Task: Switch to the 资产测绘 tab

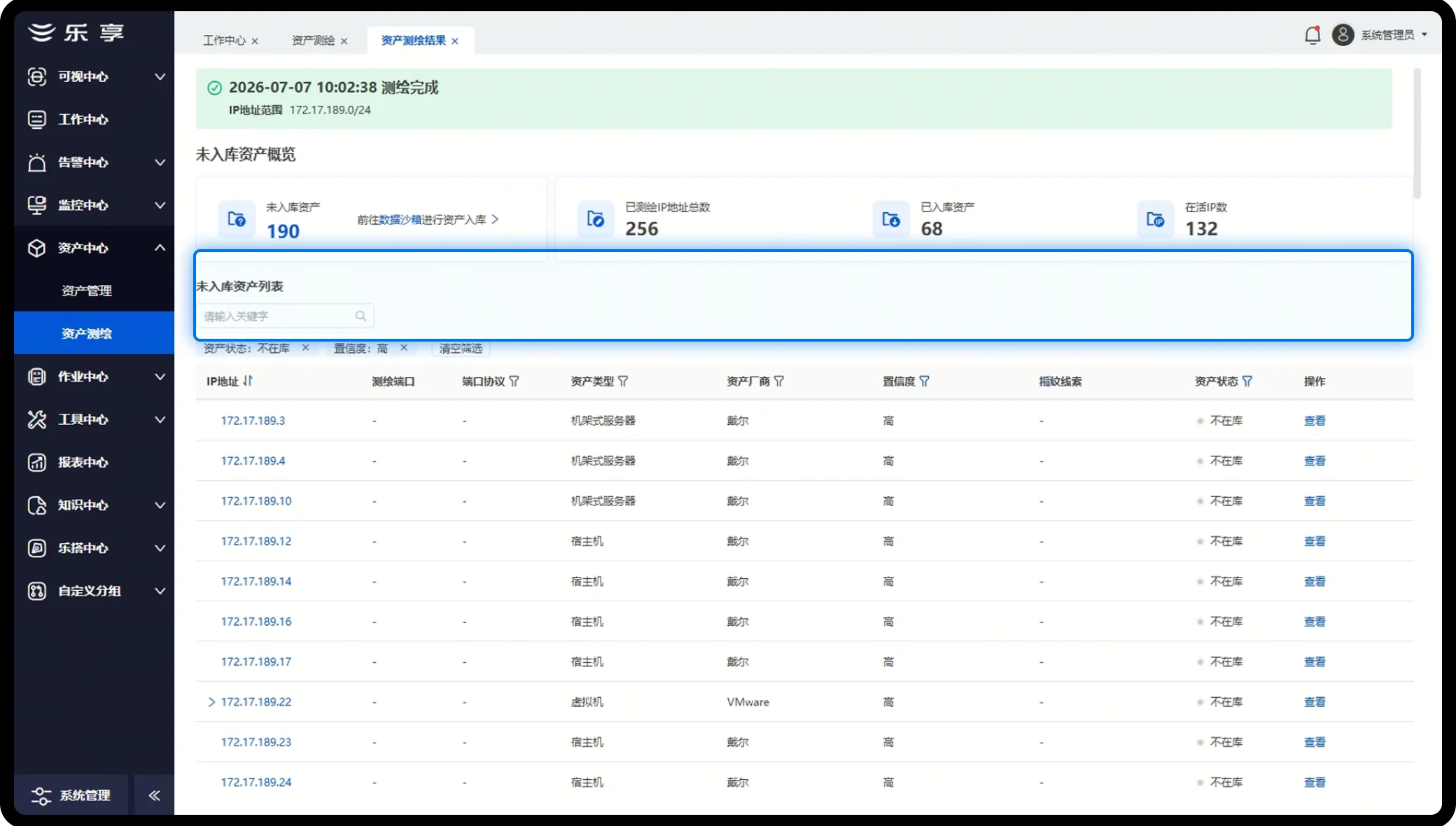Action: 313,41
